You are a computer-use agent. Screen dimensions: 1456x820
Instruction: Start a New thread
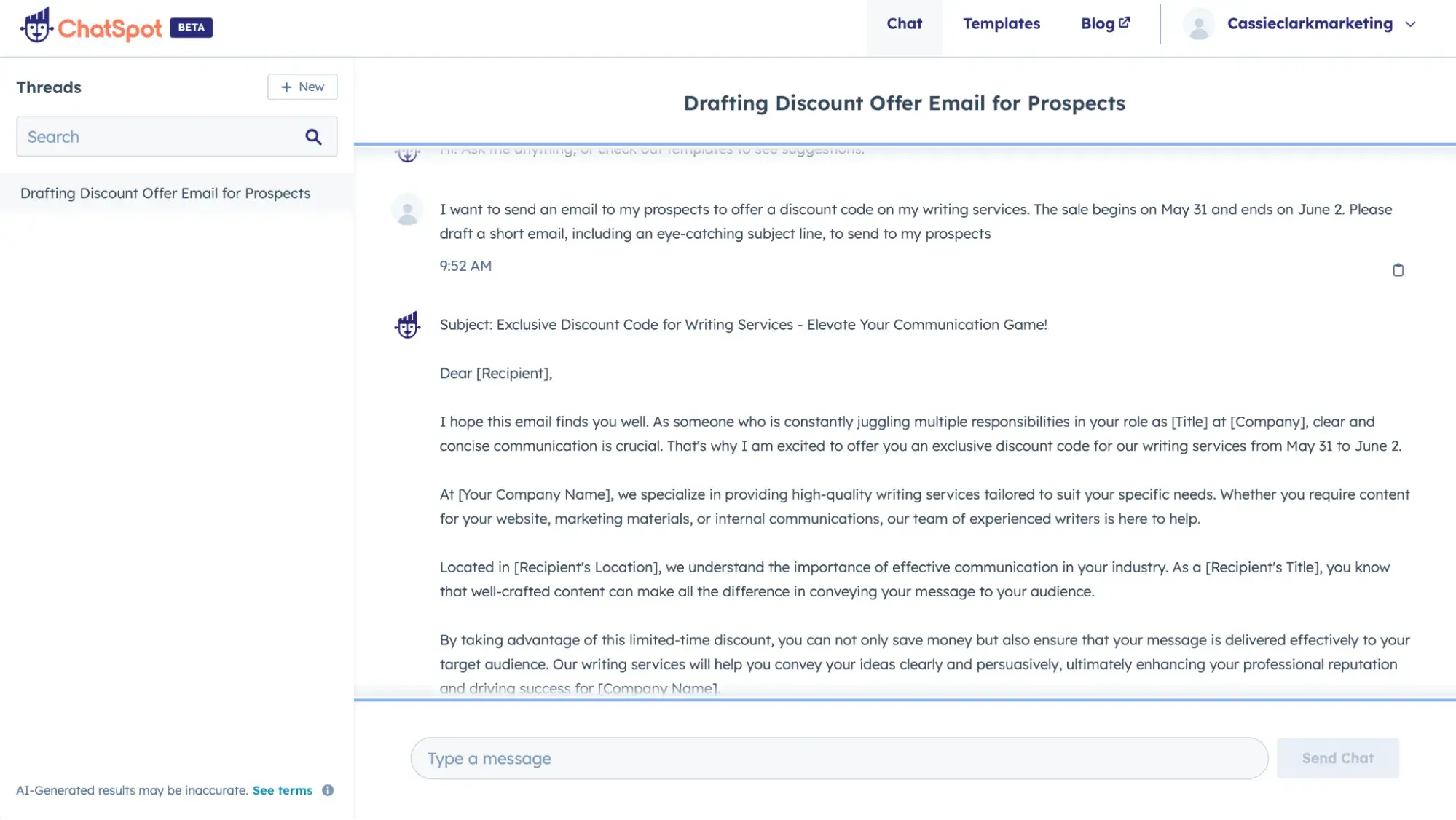(x=302, y=87)
